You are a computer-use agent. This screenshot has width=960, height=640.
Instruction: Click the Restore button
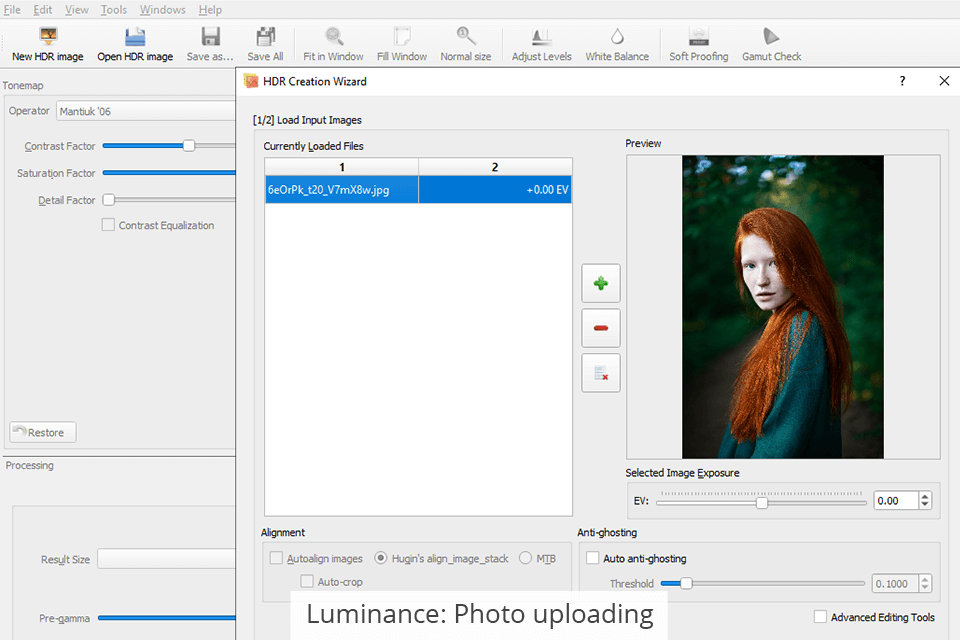point(43,432)
